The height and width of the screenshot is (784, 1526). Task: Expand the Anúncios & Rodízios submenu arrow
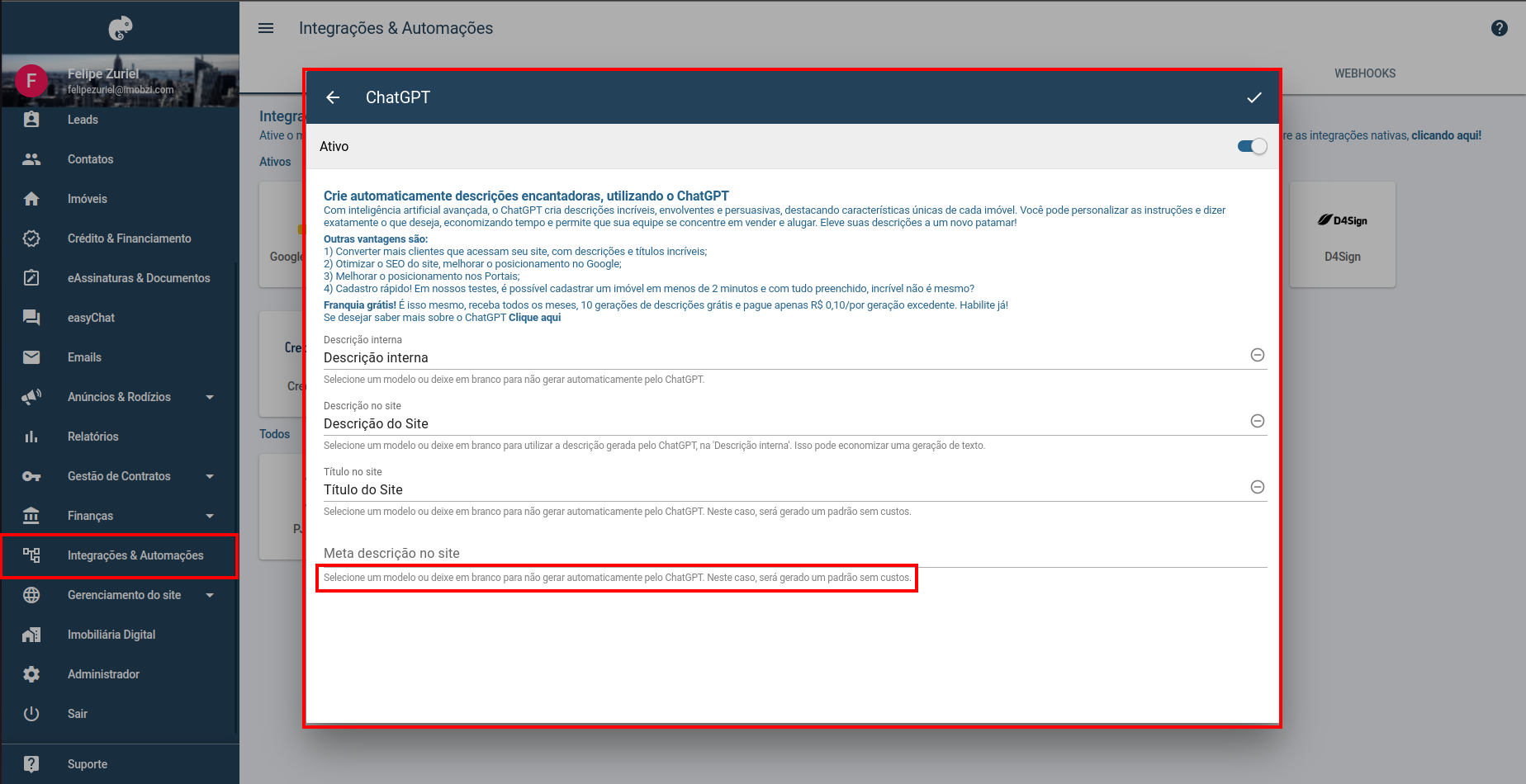[x=210, y=397]
